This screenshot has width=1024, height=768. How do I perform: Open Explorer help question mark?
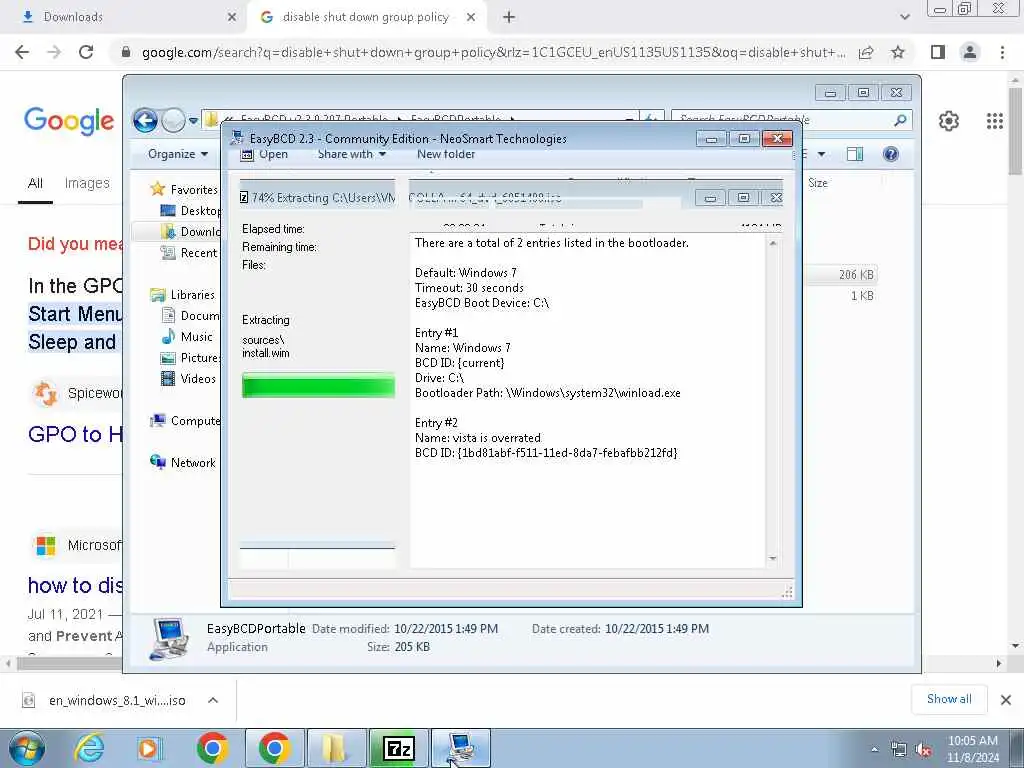click(890, 154)
